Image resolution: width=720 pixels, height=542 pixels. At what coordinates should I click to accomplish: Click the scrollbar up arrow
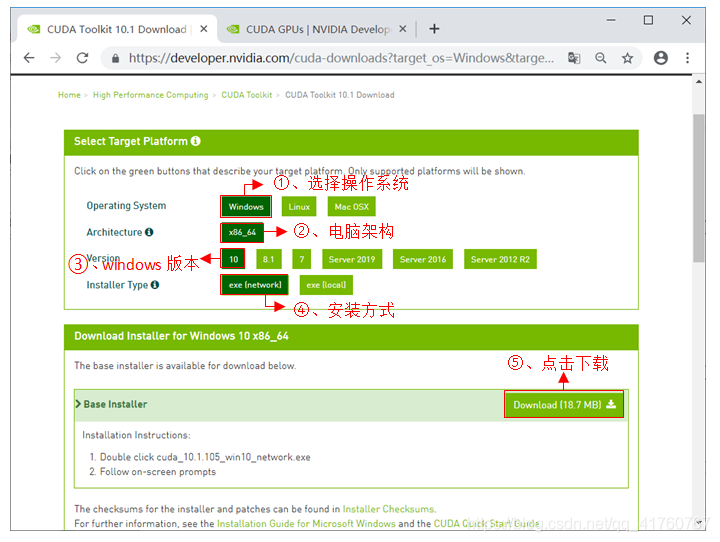(x=699, y=82)
